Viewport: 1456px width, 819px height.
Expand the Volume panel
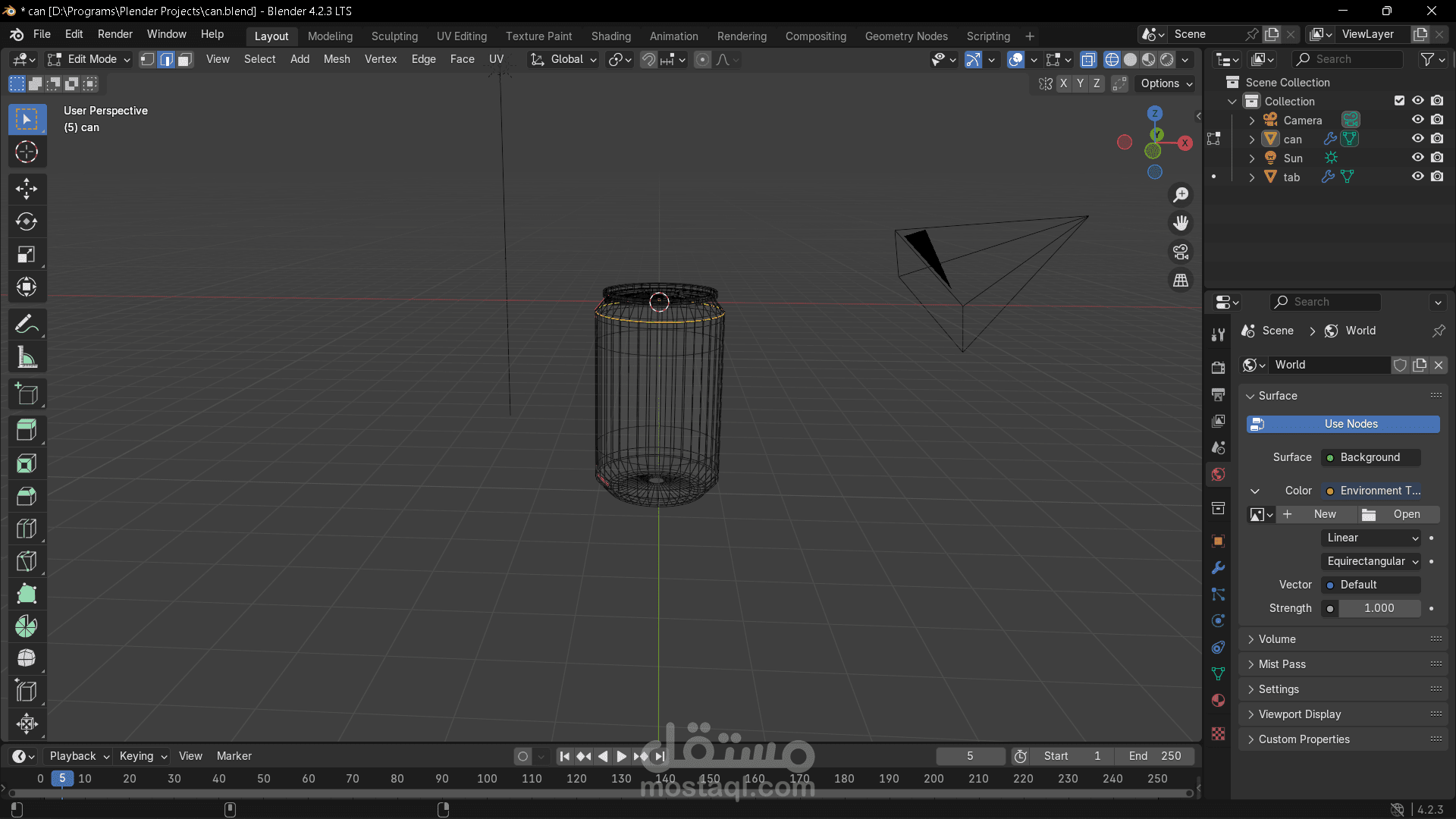(1277, 639)
